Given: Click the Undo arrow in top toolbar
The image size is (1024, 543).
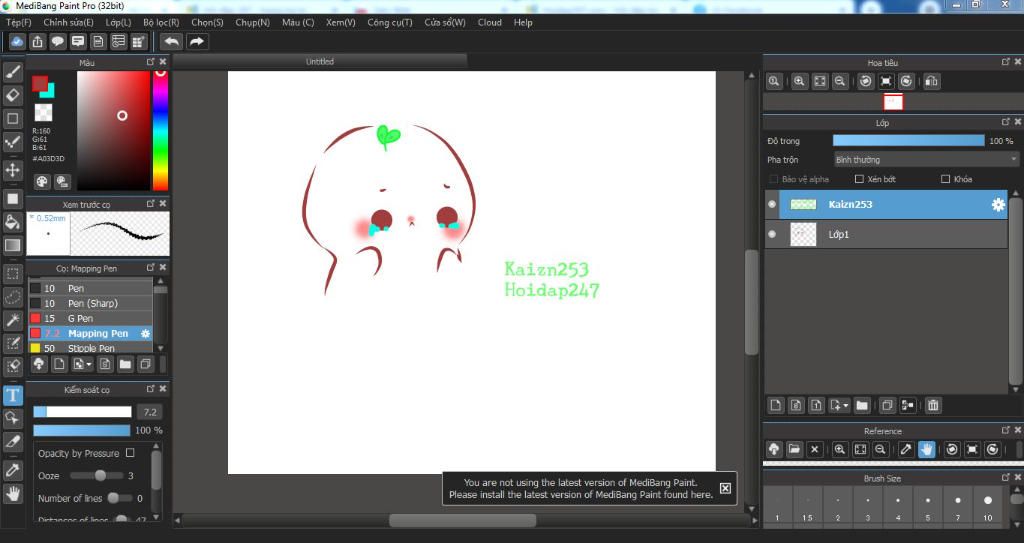Looking at the screenshot, I should tap(171, 41).
